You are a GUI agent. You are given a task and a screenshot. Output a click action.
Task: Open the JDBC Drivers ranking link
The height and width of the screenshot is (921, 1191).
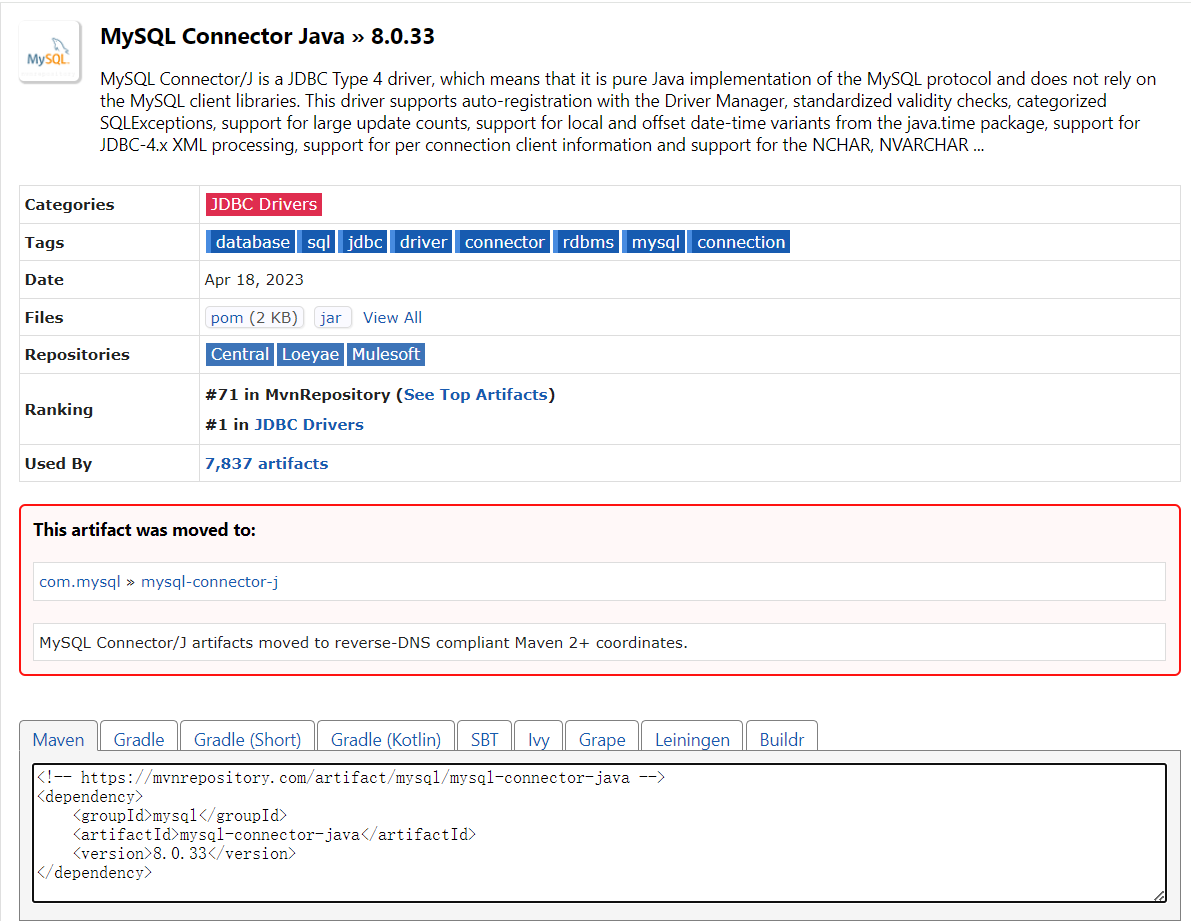pyautogui.click(x=308, y=424)
